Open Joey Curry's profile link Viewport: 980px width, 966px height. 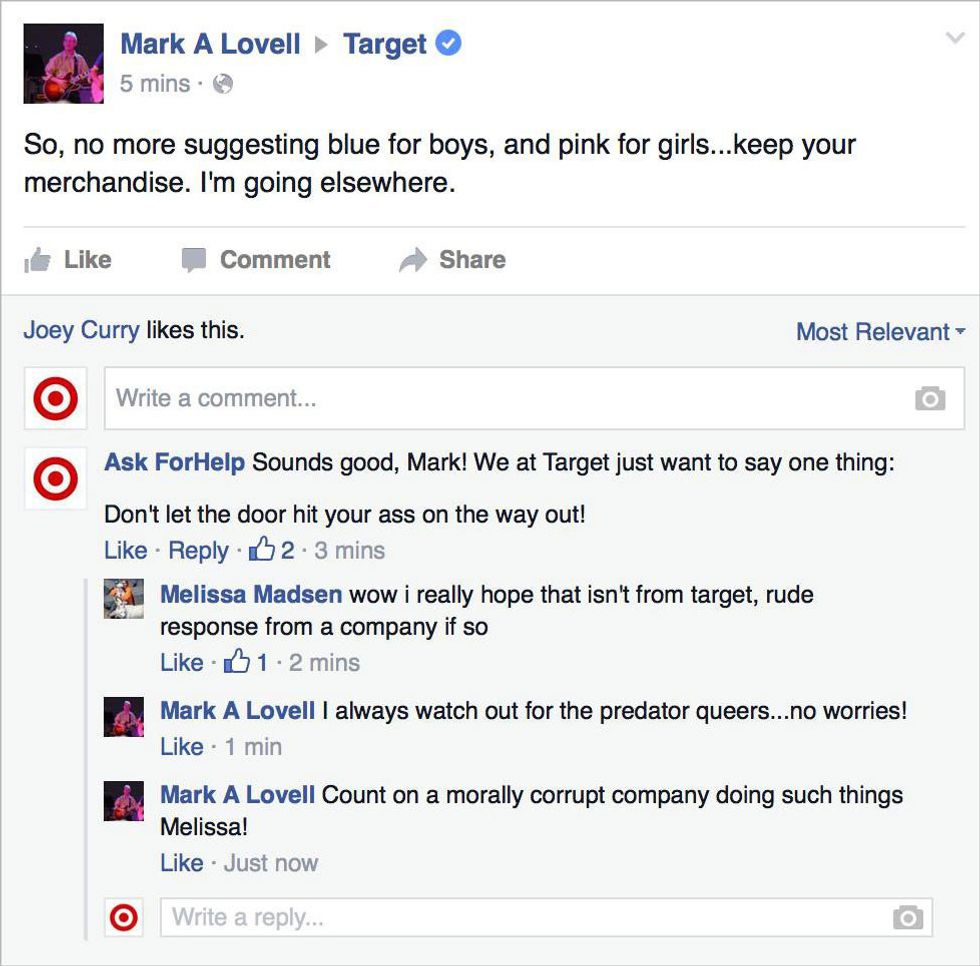(81, 330)
